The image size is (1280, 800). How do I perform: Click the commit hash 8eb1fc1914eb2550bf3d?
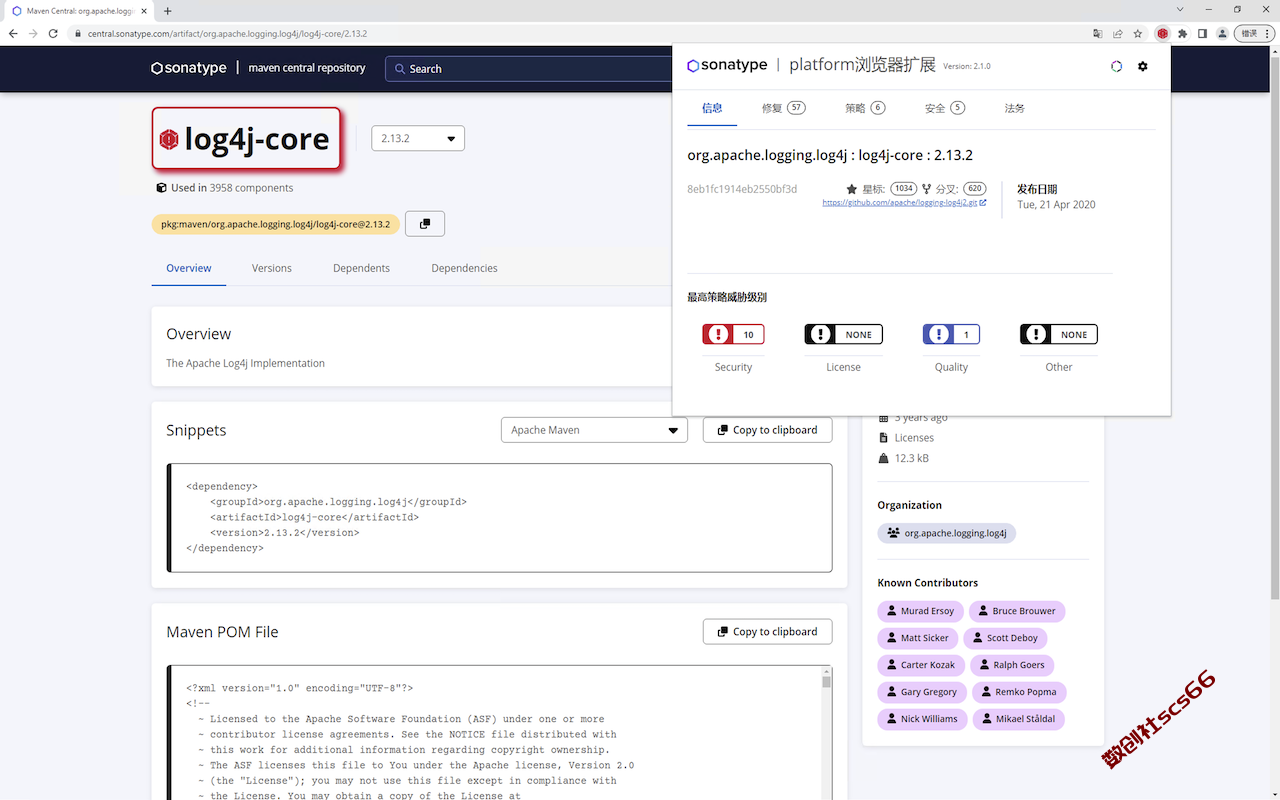[x=742, y=189]
